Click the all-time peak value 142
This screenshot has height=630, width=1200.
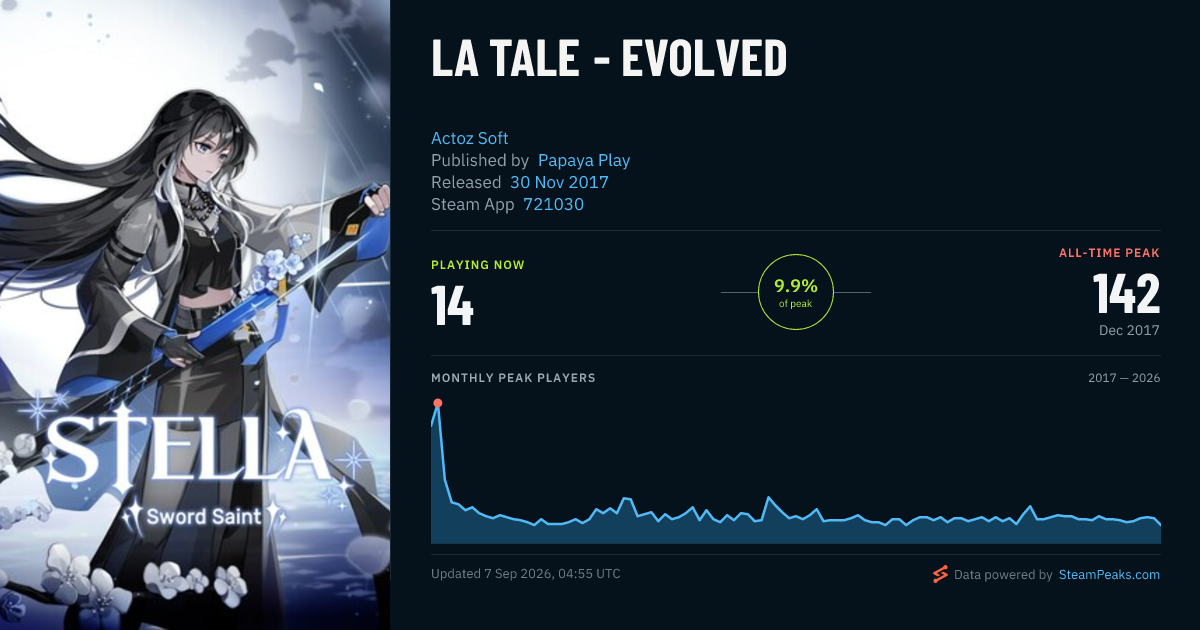pyautogui.click(x=1126, y=294)
